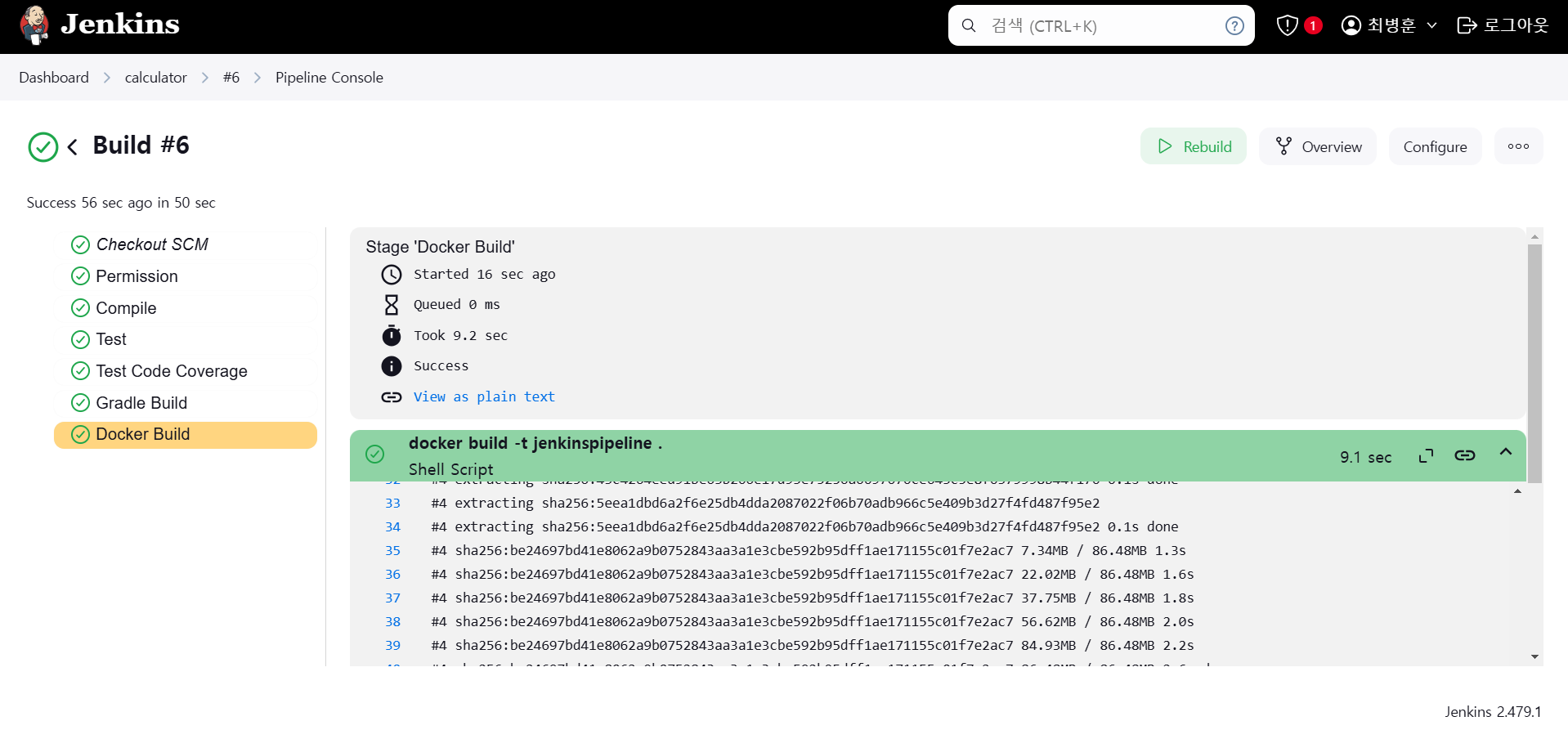This screenshot has height=730, width=1568.
Task: Click the Rebuild button
Action: pyautogui.click(x=1194, y=146)
